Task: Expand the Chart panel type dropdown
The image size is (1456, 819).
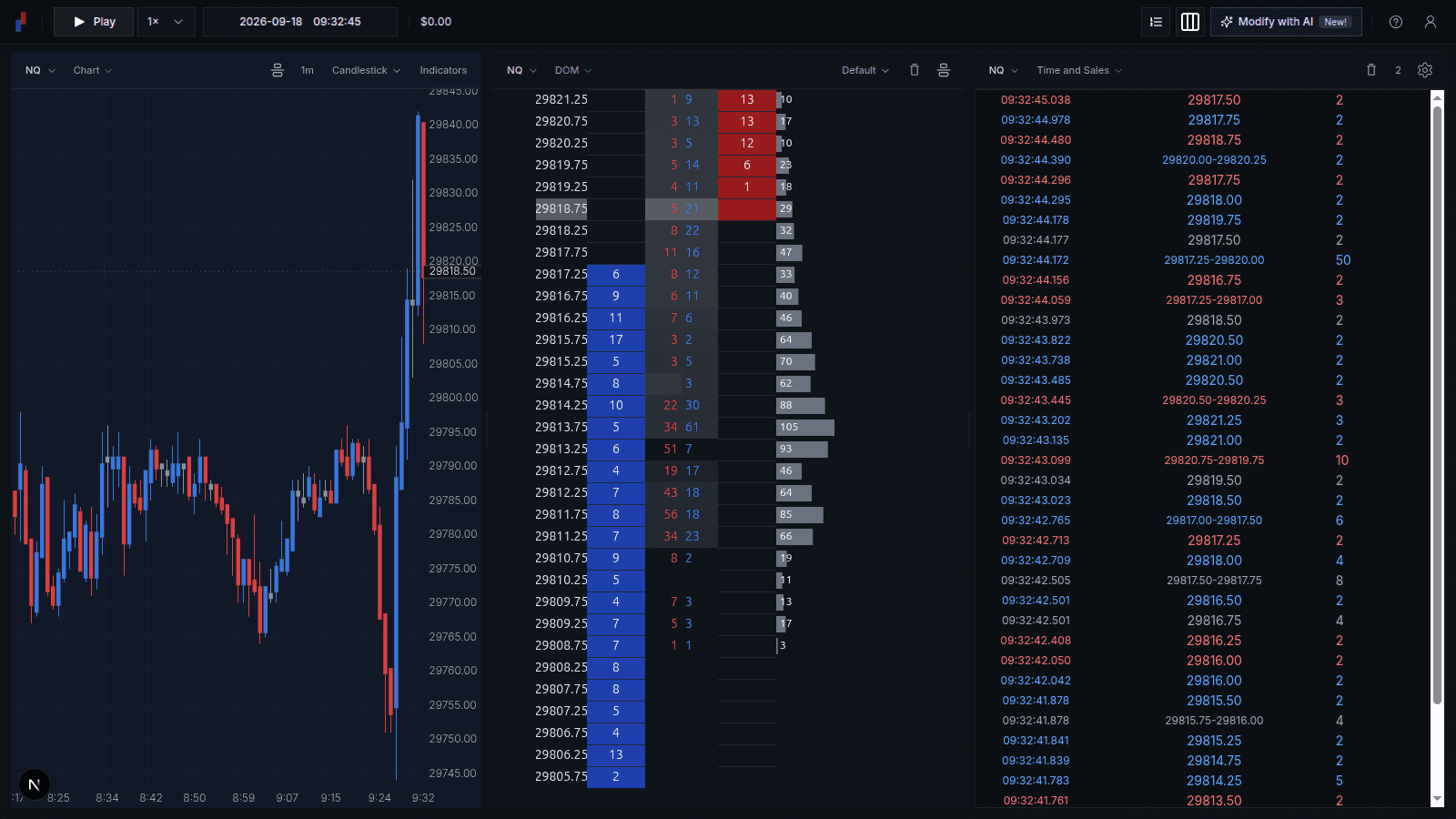Action: point(93,70)
